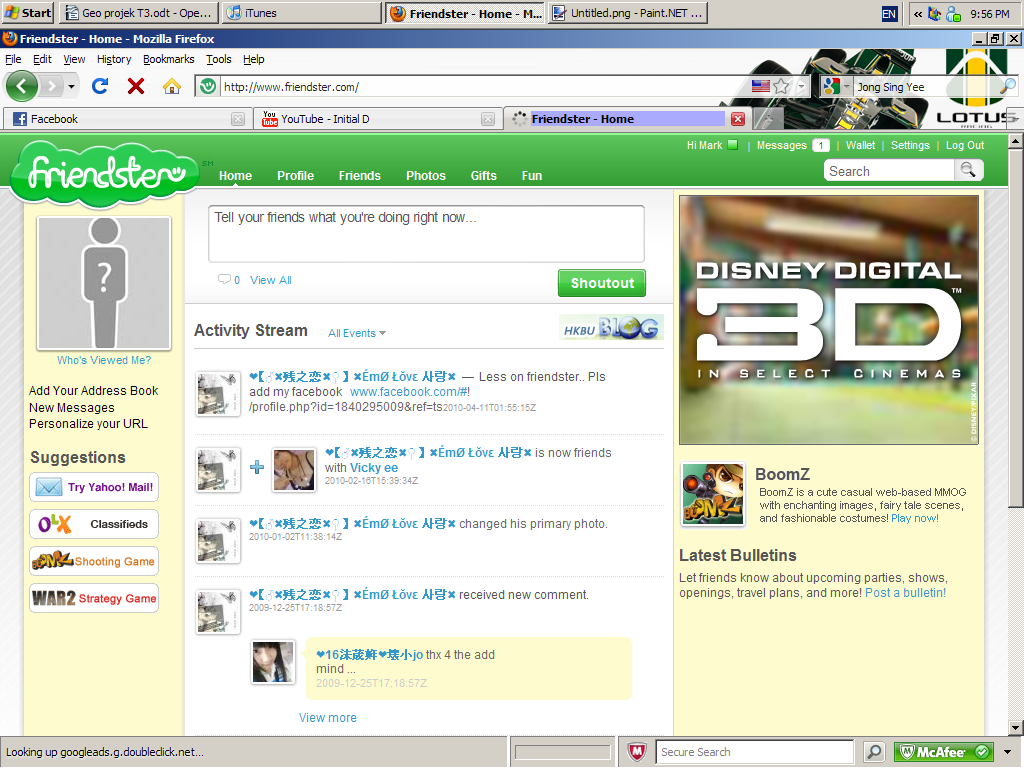1024x768 pixels.
Task: Open the All Events filter dropdown
Action: [357, 333]
